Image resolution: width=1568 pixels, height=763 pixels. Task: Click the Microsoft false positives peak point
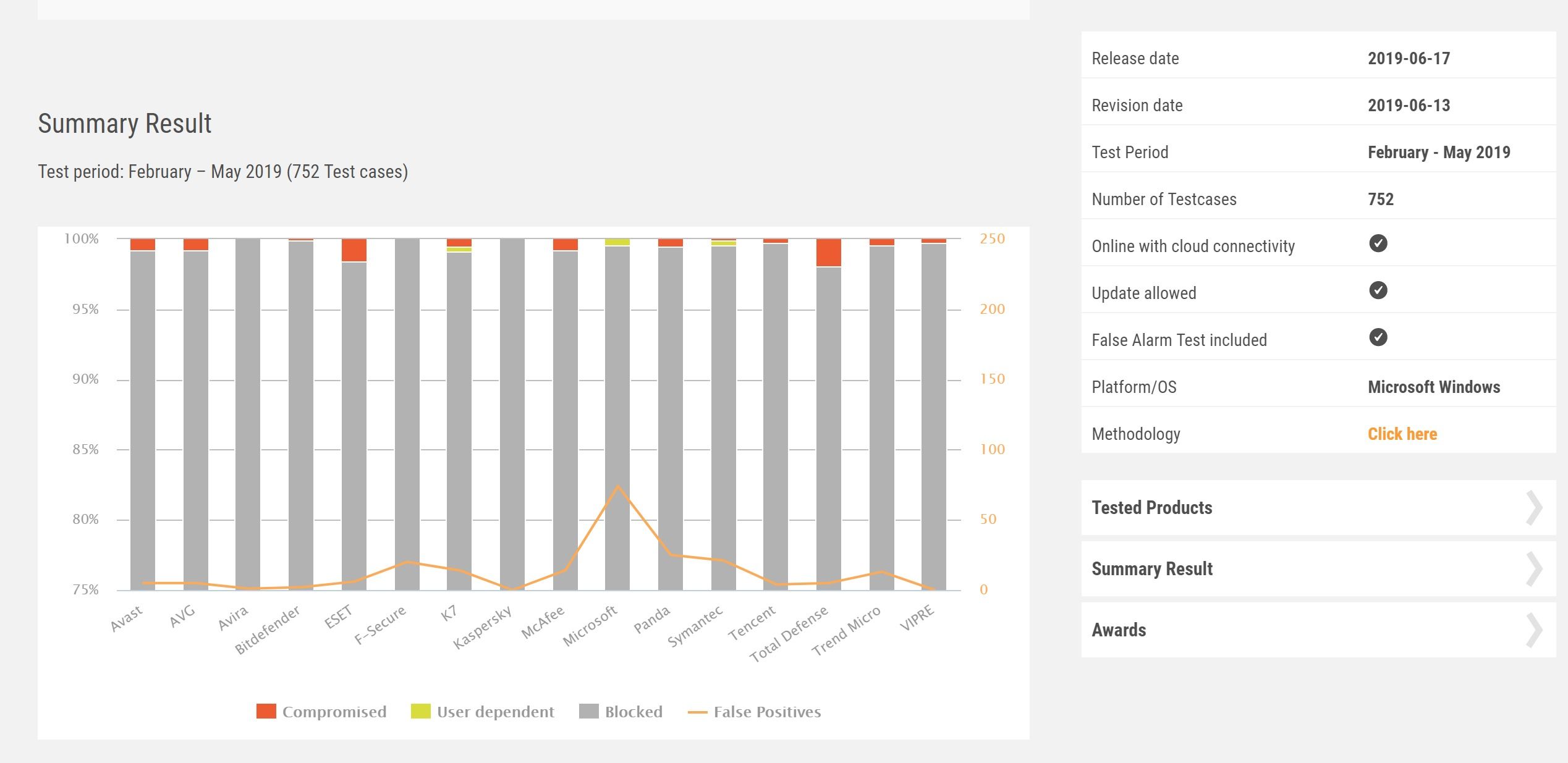pos(617,486)
